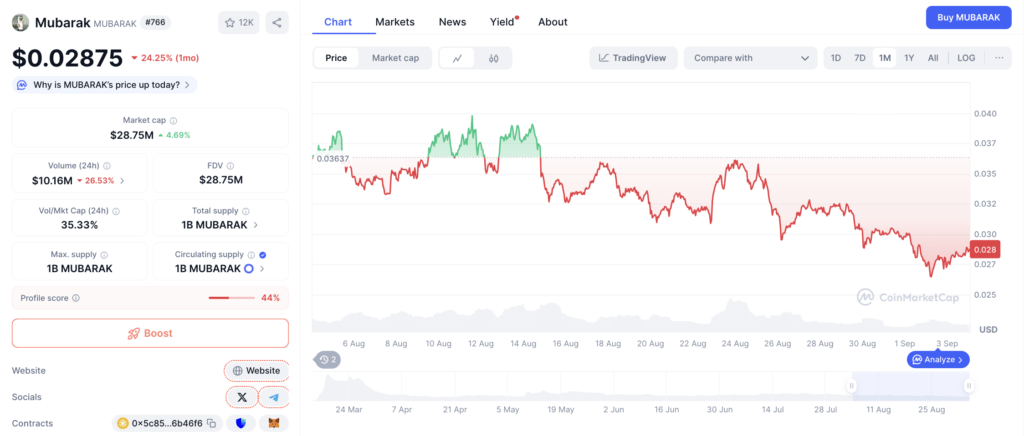Click the Market cap info icon
This screenshot has height=436, width=1024.
(173, 121)
